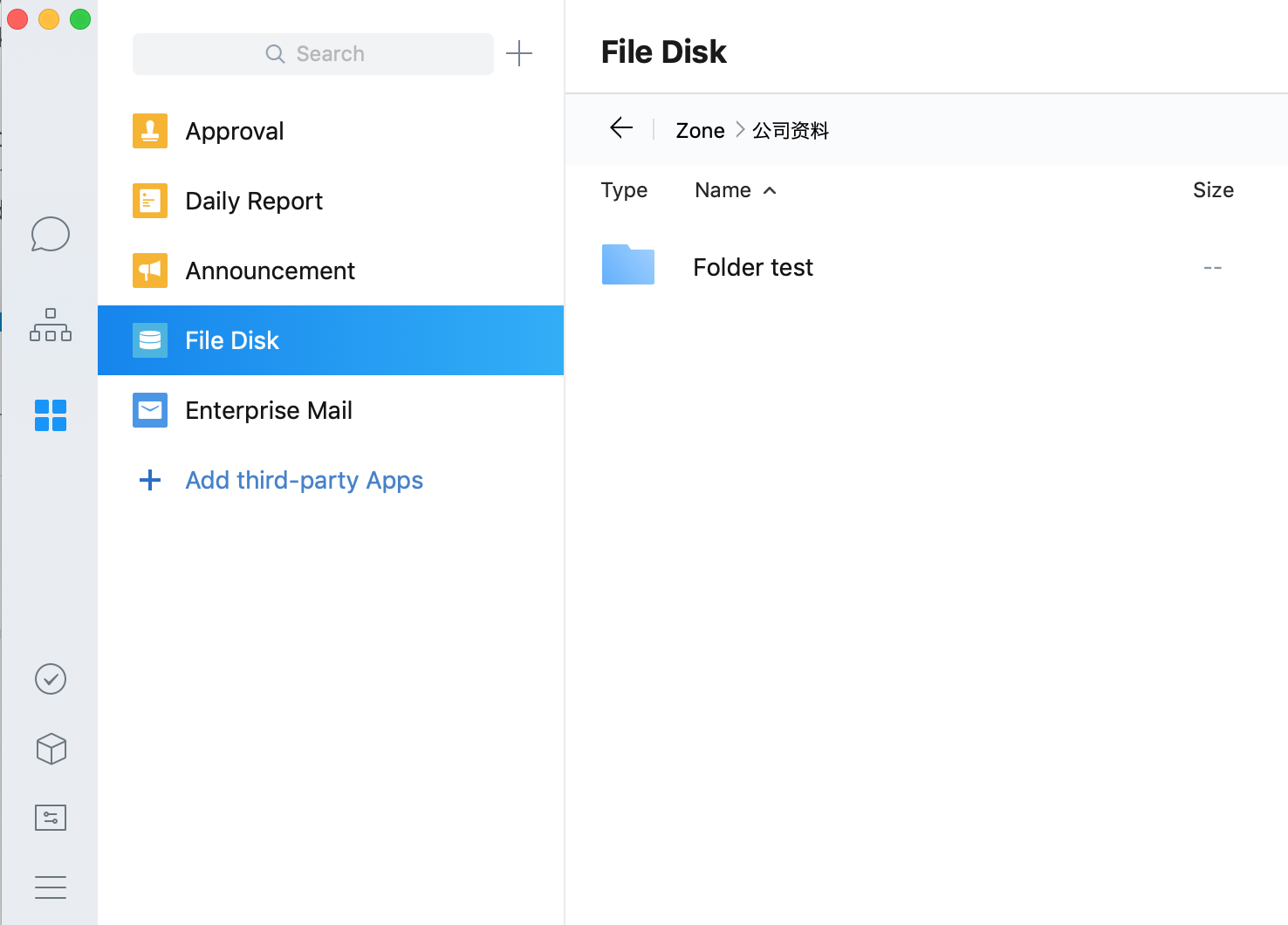
Task: Click the Folder test folder icon
Action: coord(627,265)
